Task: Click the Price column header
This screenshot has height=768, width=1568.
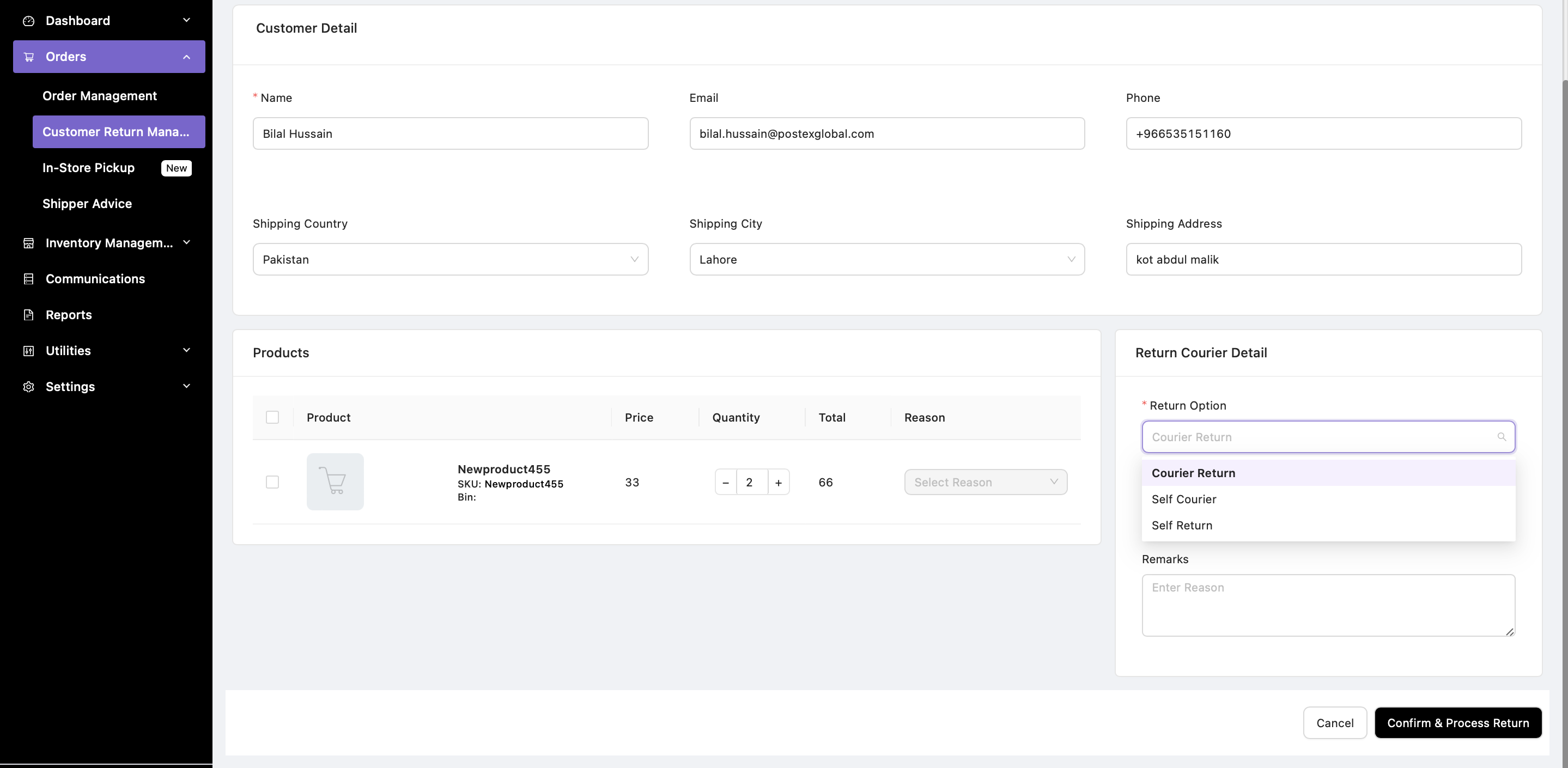Action: point(639,417)
